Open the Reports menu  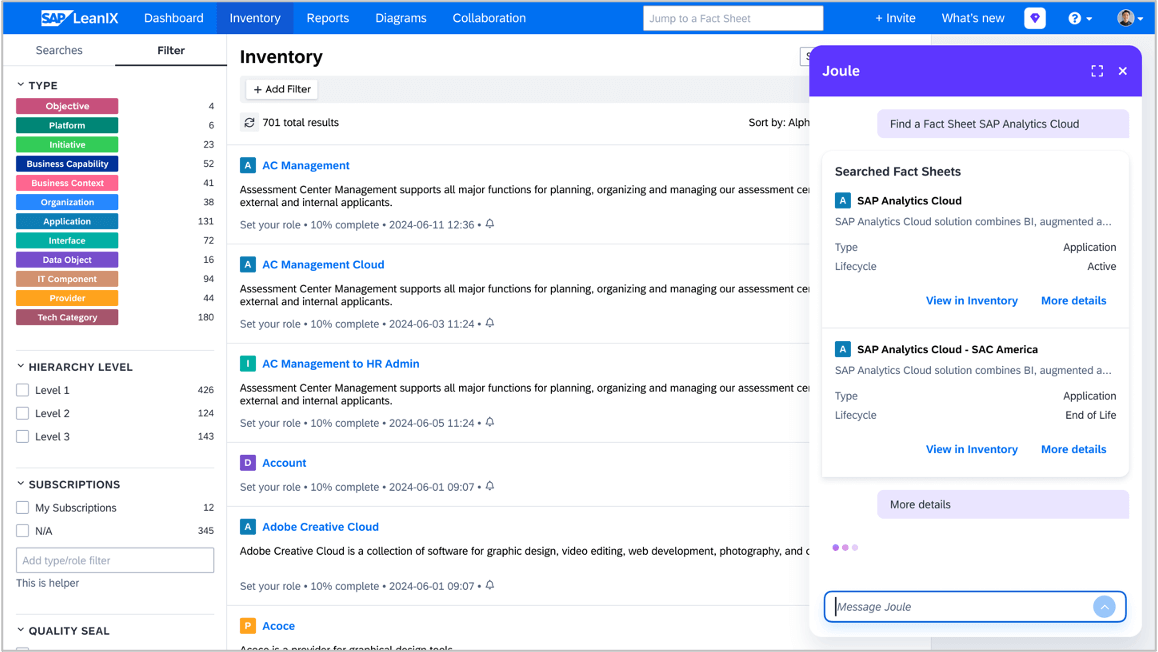click(327, 18)
